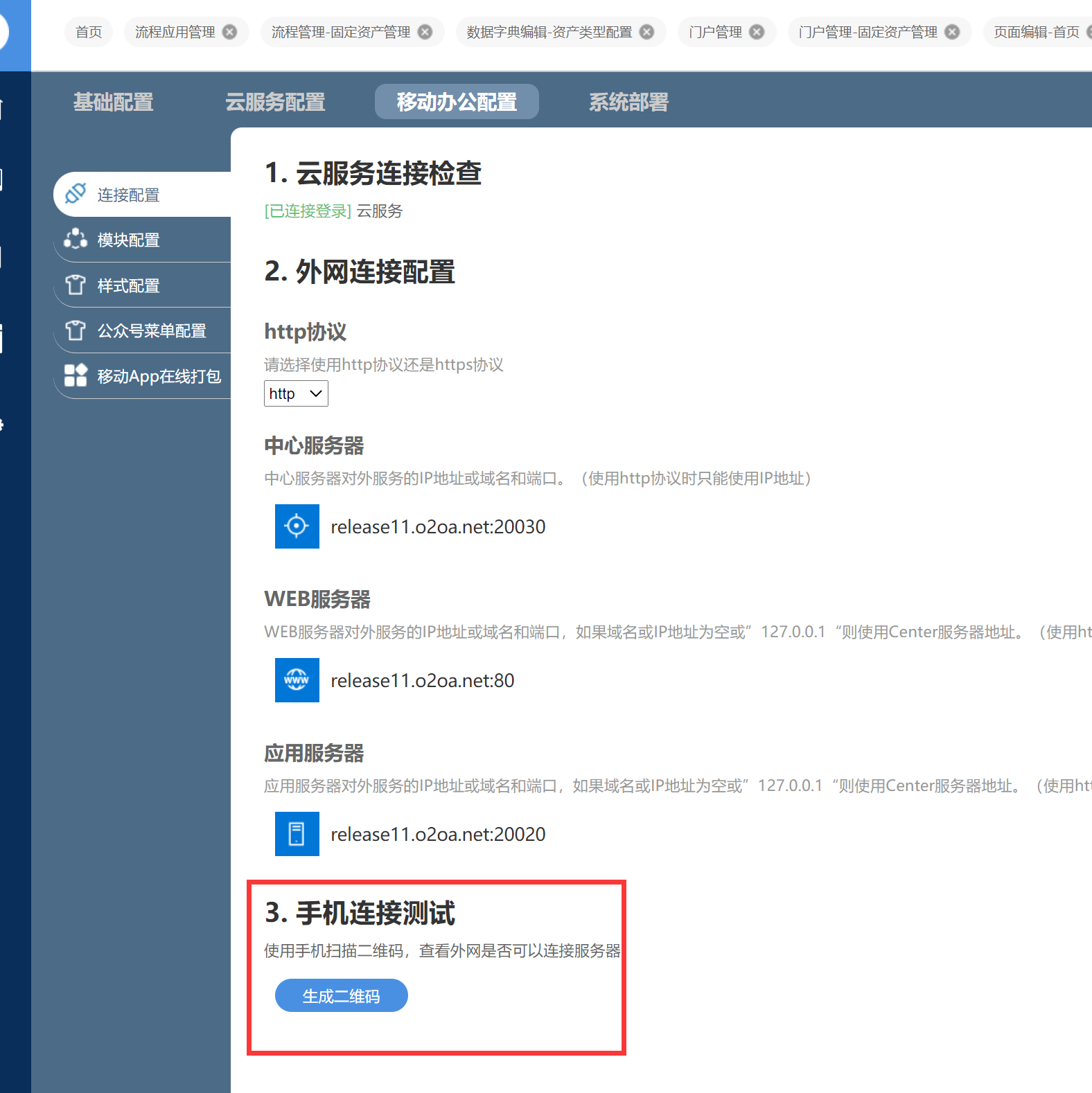Click the center server address release11.o2oa.net:20030
Viewport: 1092px width, 1093px height.
pos(438,527)
